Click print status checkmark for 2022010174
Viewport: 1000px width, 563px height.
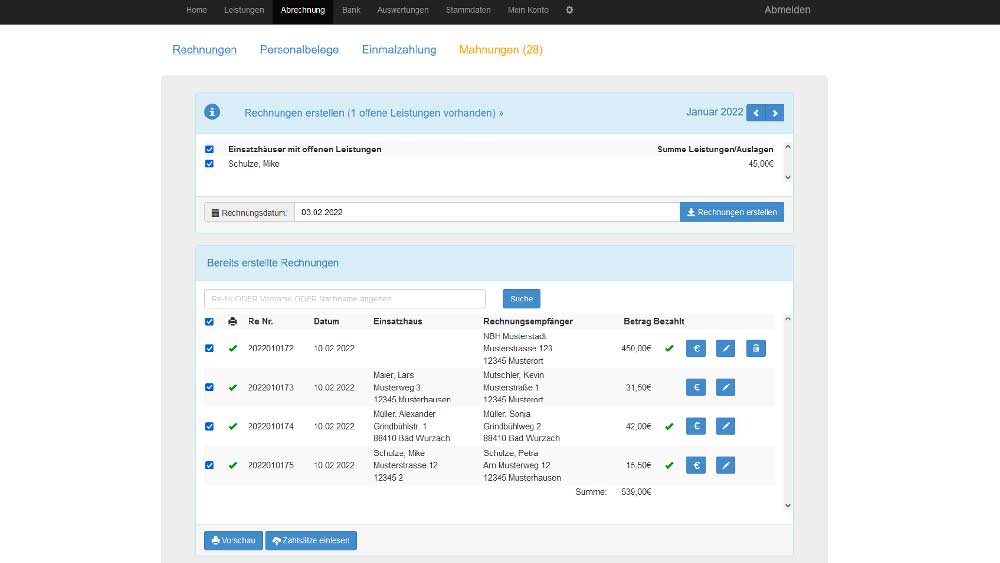233,427
